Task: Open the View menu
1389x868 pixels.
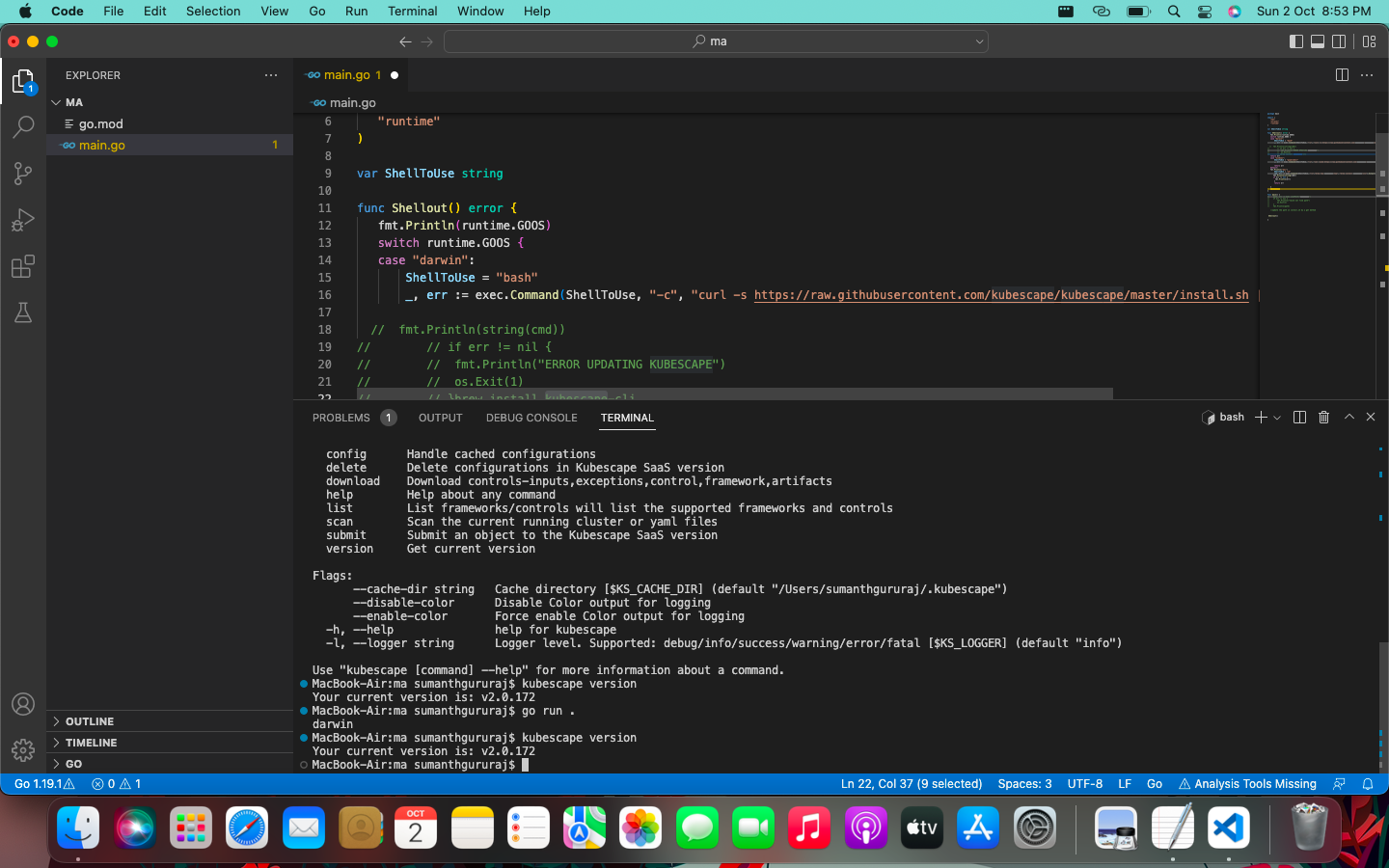Action: pyautogui.click(x=275, y=12)
